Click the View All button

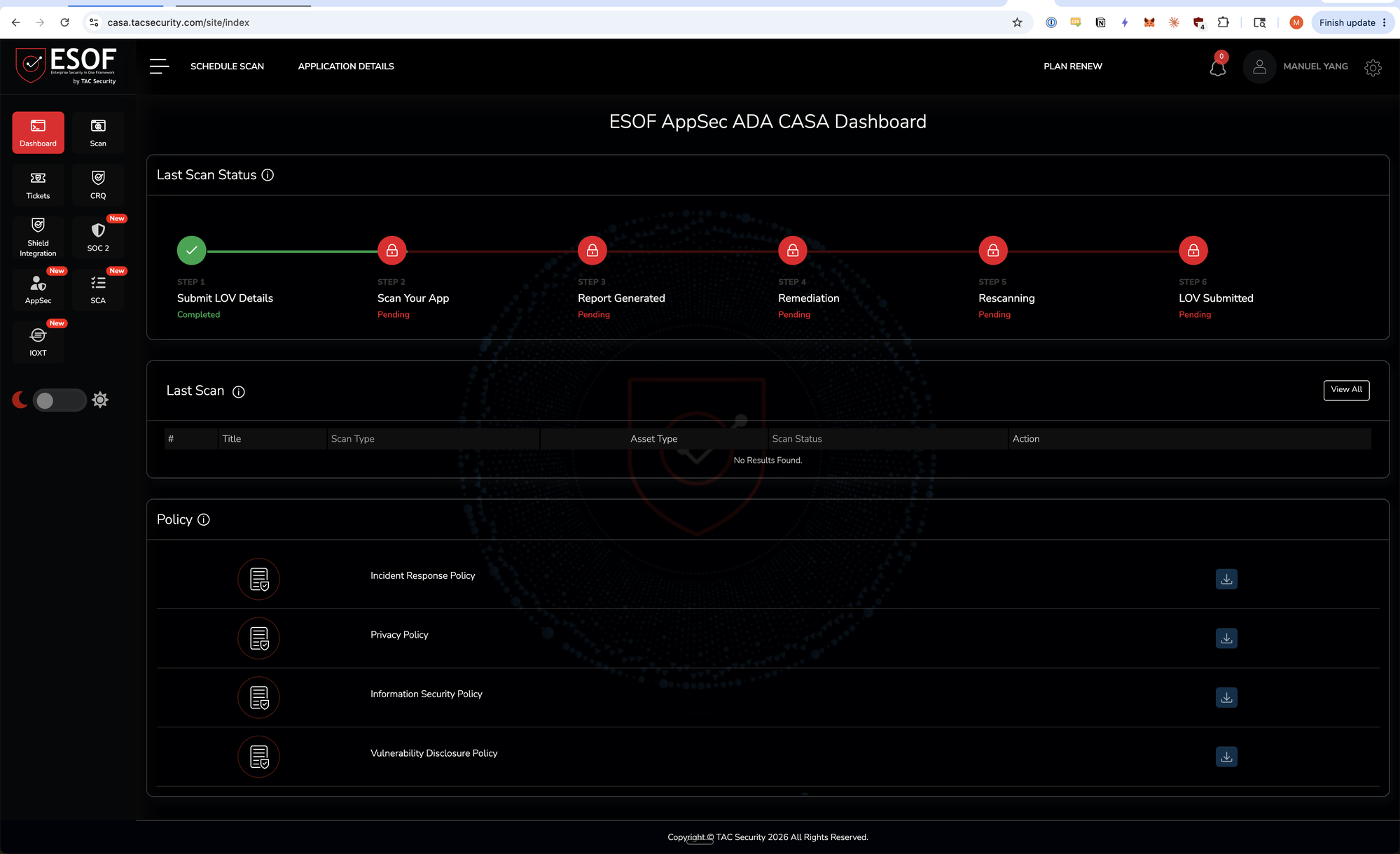(x=1346, y=390)
